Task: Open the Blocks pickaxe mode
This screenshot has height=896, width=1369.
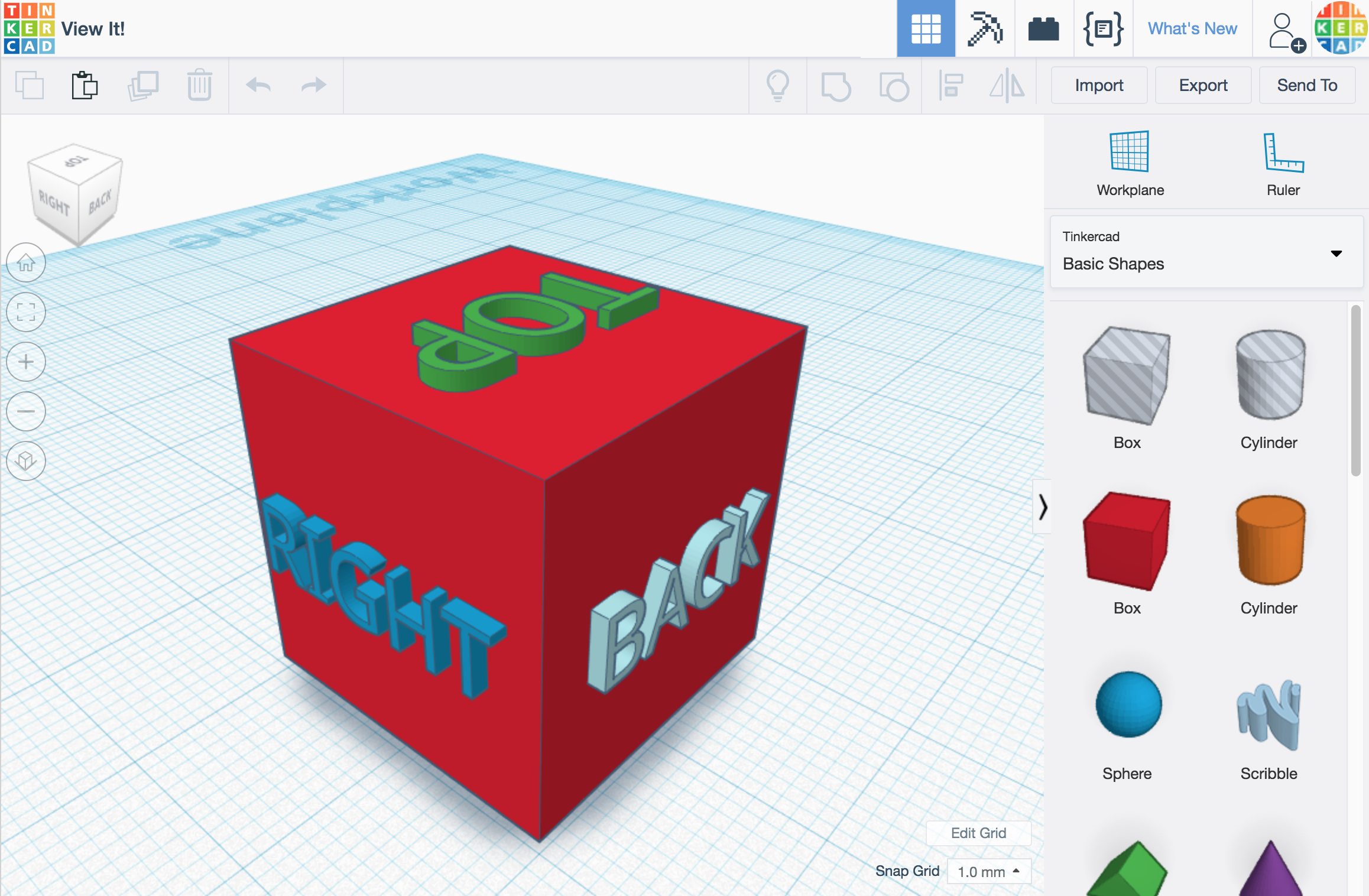Action: click(985, 28)
